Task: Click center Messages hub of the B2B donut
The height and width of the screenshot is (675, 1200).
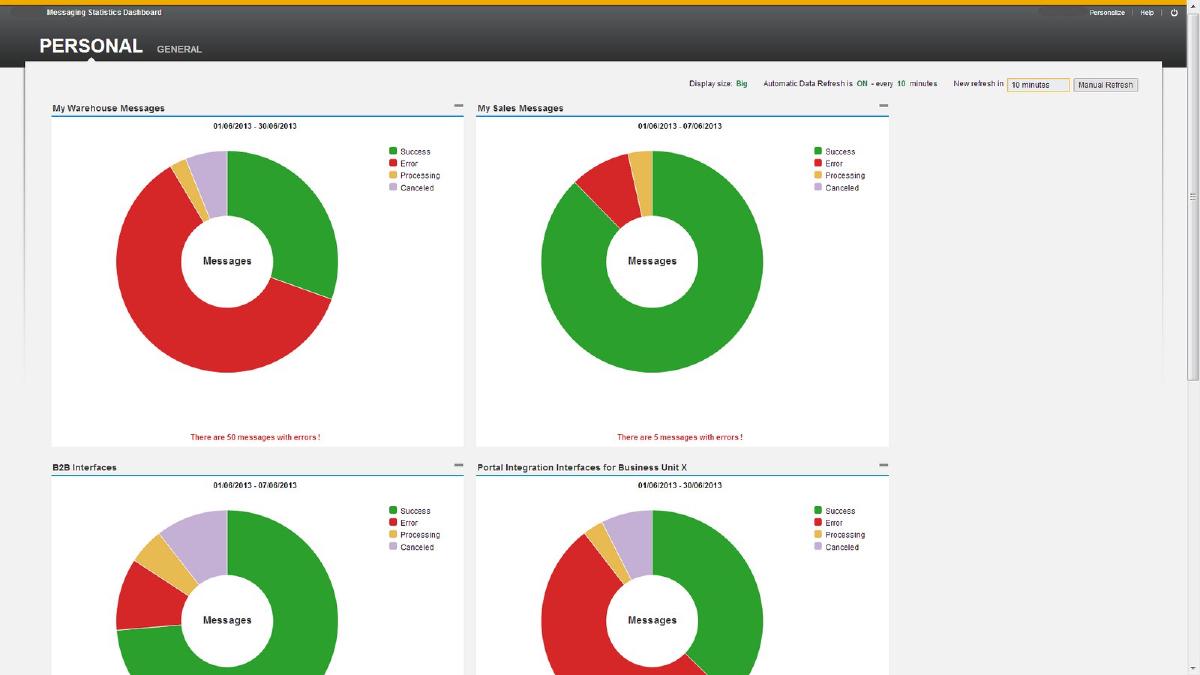Action: pyautogui.click(x=227, y=620)
